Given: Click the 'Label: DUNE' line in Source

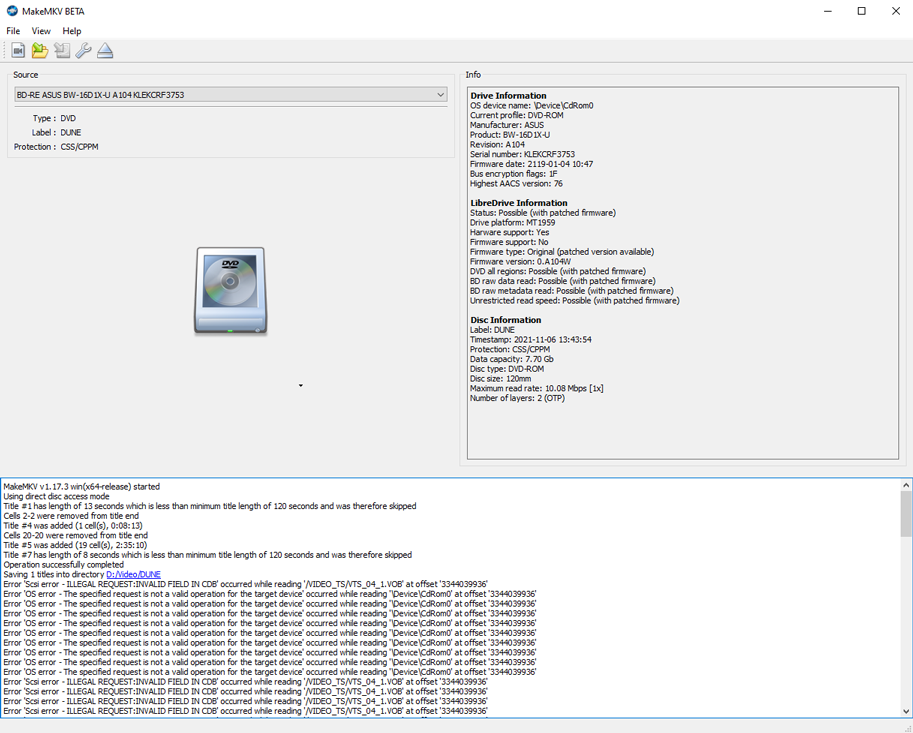Looking at the screenshot, I should pos(56,132).
